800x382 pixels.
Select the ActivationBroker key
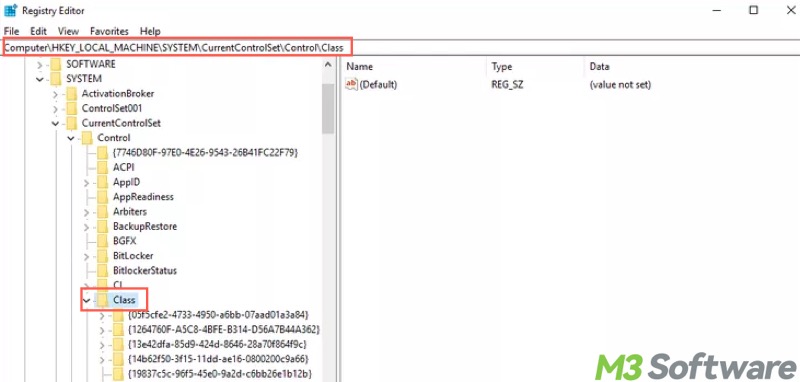[x=118, y=94]
